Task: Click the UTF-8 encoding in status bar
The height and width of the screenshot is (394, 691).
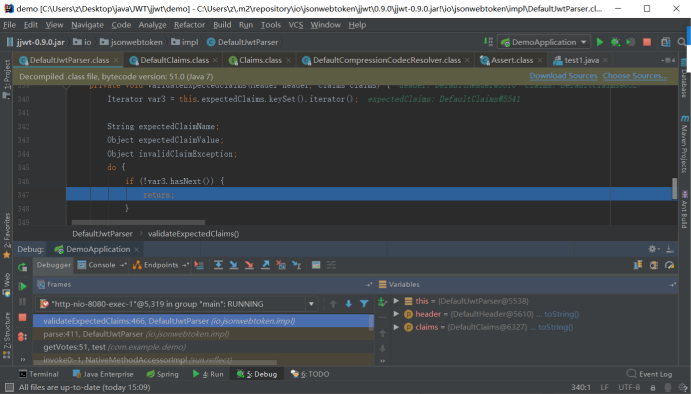Action: click(629, 387)
